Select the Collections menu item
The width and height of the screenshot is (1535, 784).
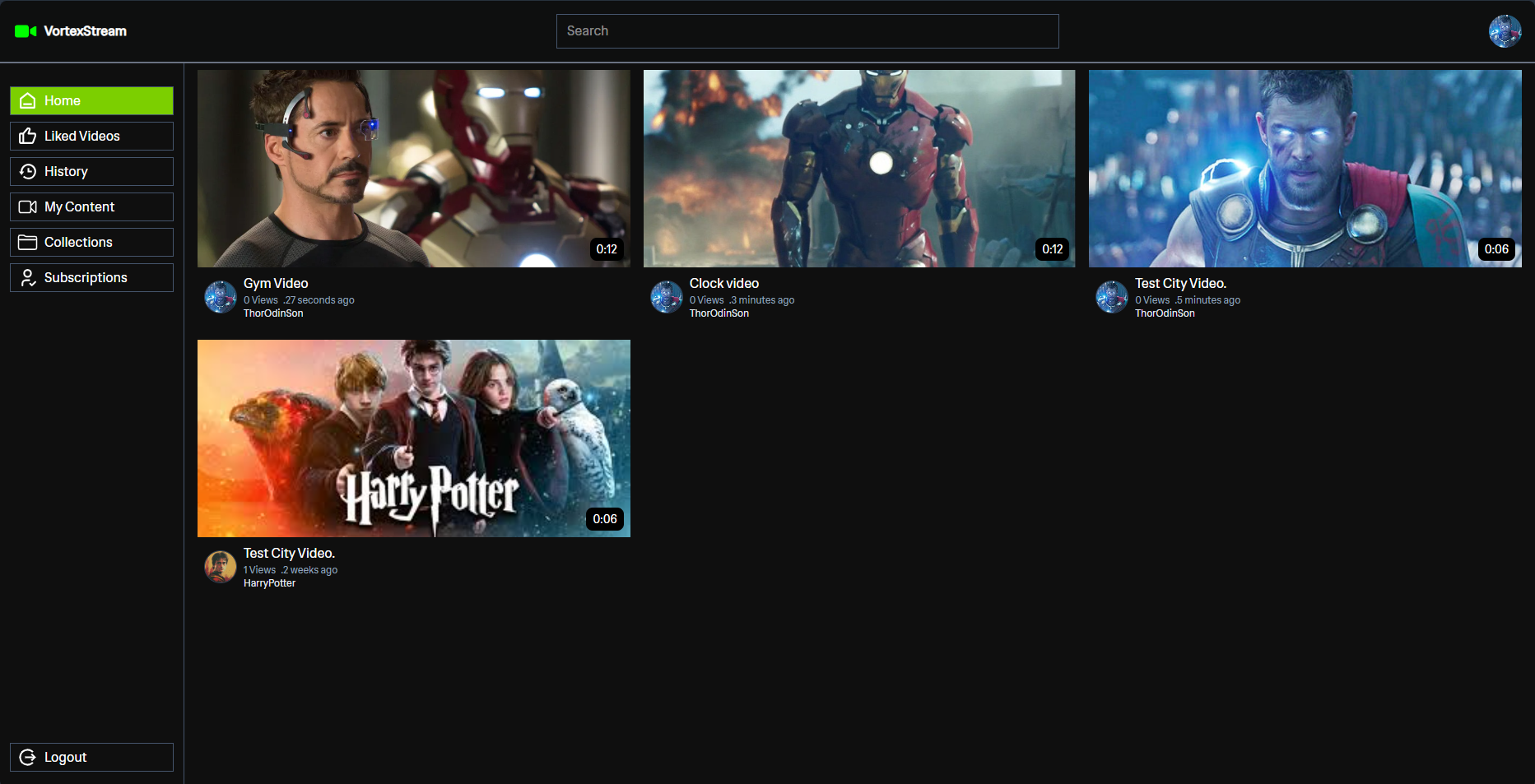point(91,243)
